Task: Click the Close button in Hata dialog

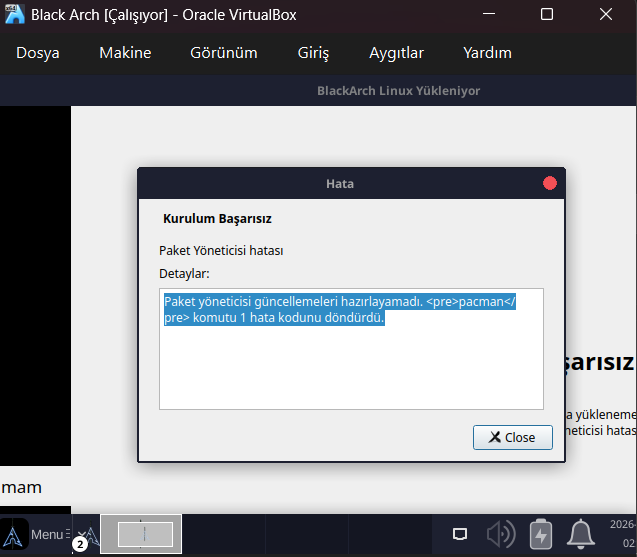Action: point(513,438)
